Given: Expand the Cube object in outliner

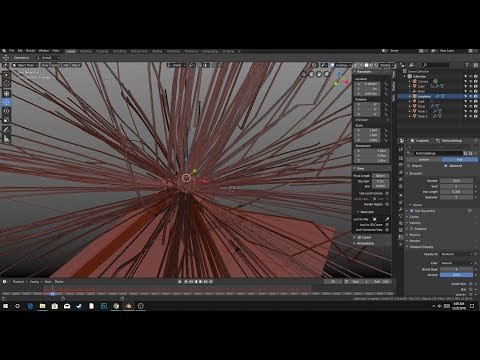Looking at the screenshot, I should coord(410,86).
